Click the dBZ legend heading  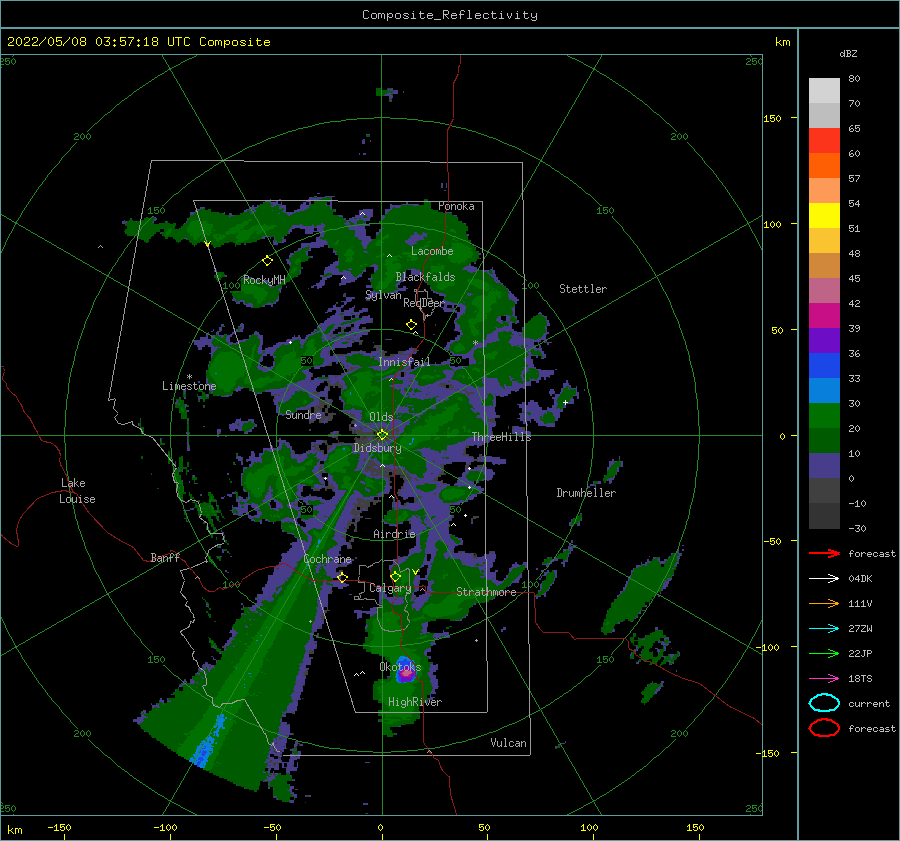pos(848,54)
